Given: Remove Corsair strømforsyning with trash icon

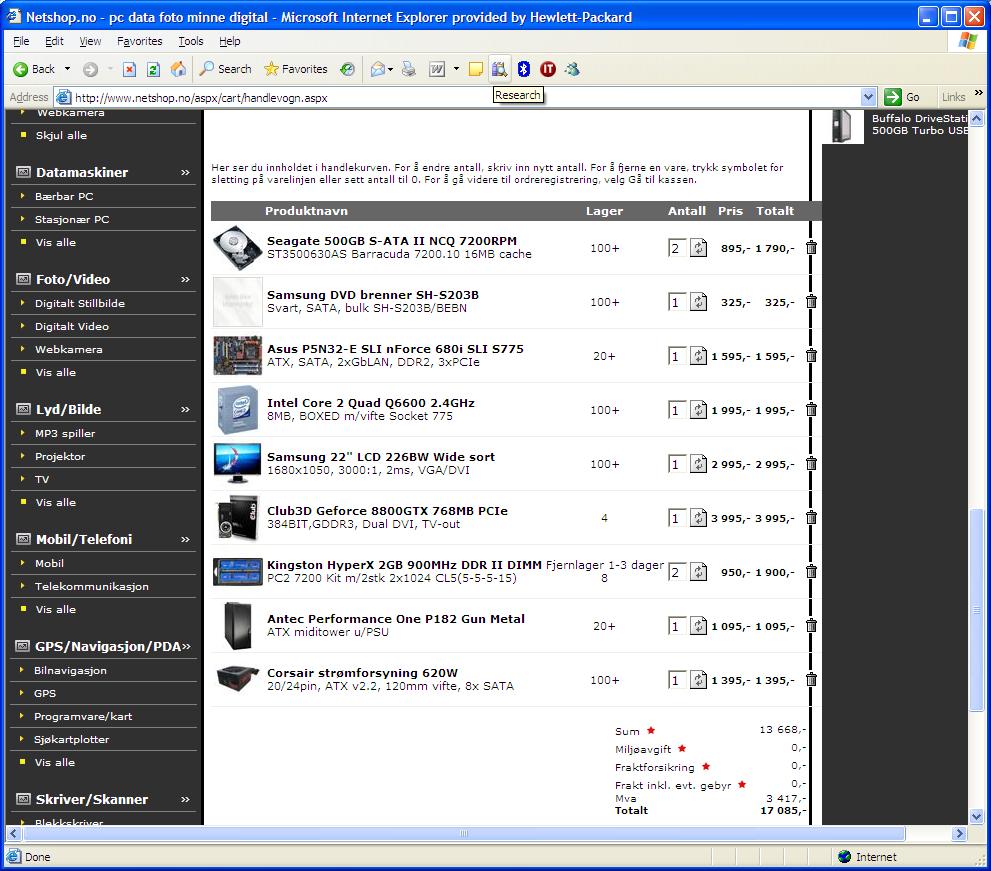Looking at the screenshot, I should (x=812, y=680).
